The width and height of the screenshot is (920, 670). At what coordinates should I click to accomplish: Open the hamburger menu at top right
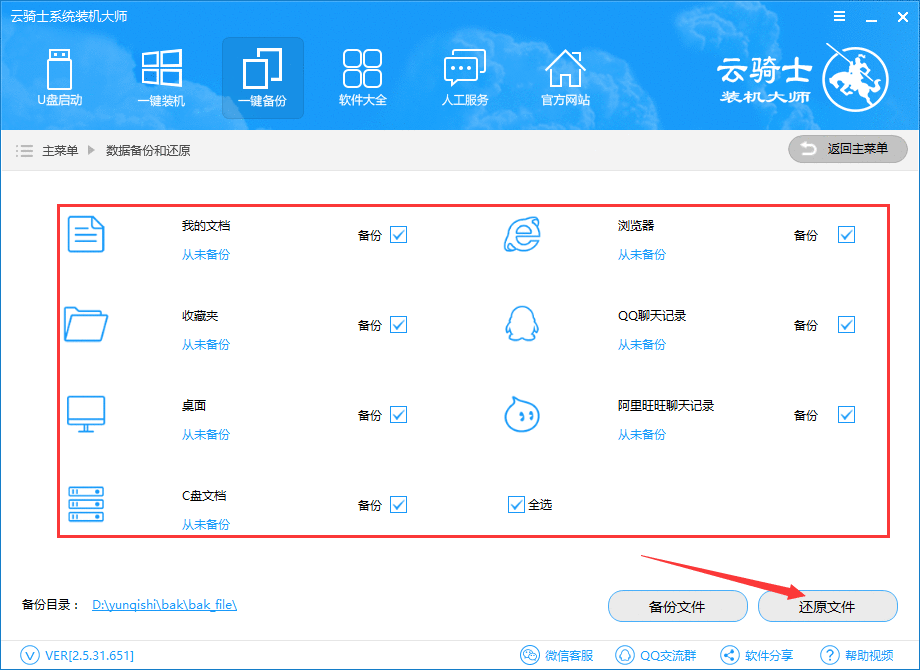(x=838, y=15)
